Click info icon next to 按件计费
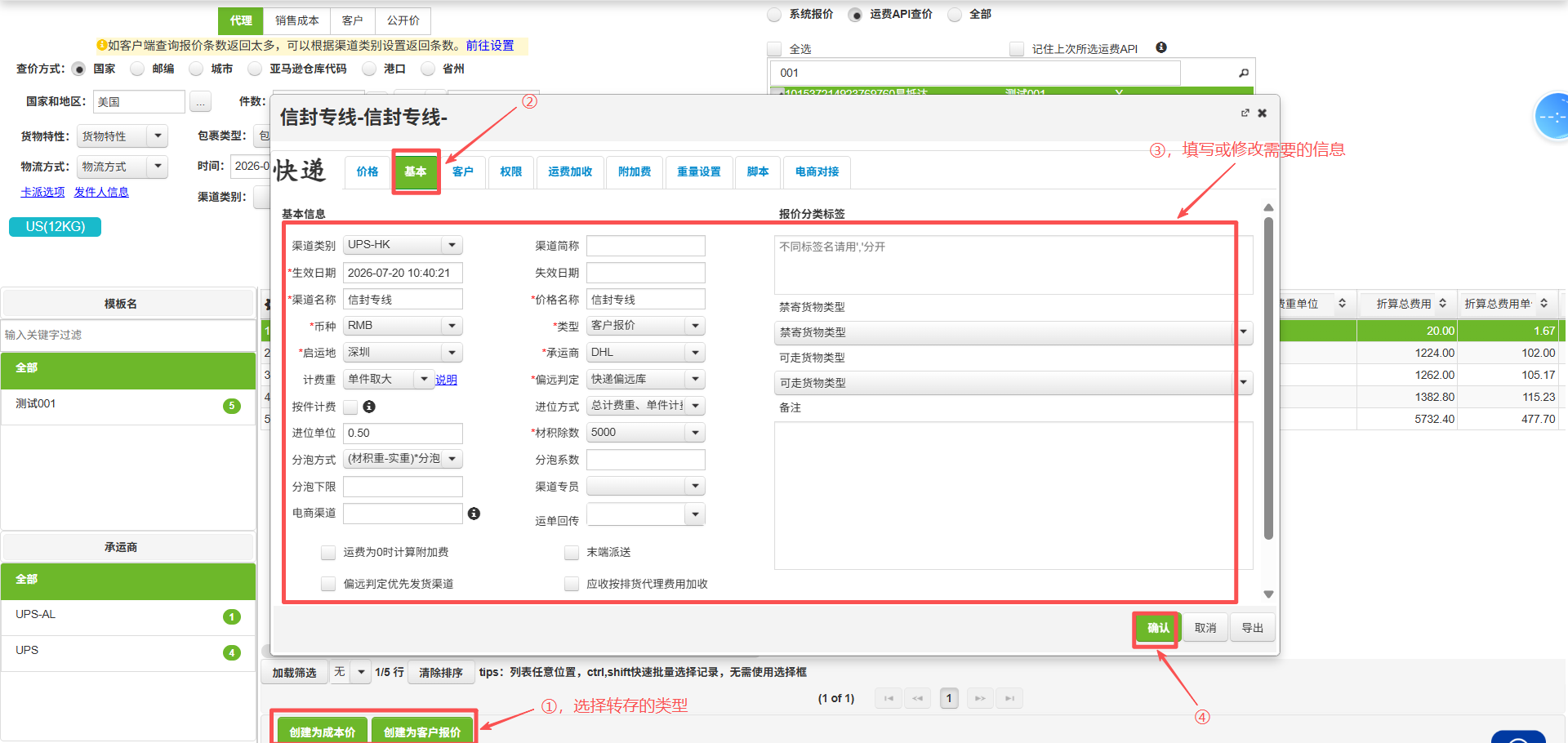 pyautogui.click(x=369, y=407)
